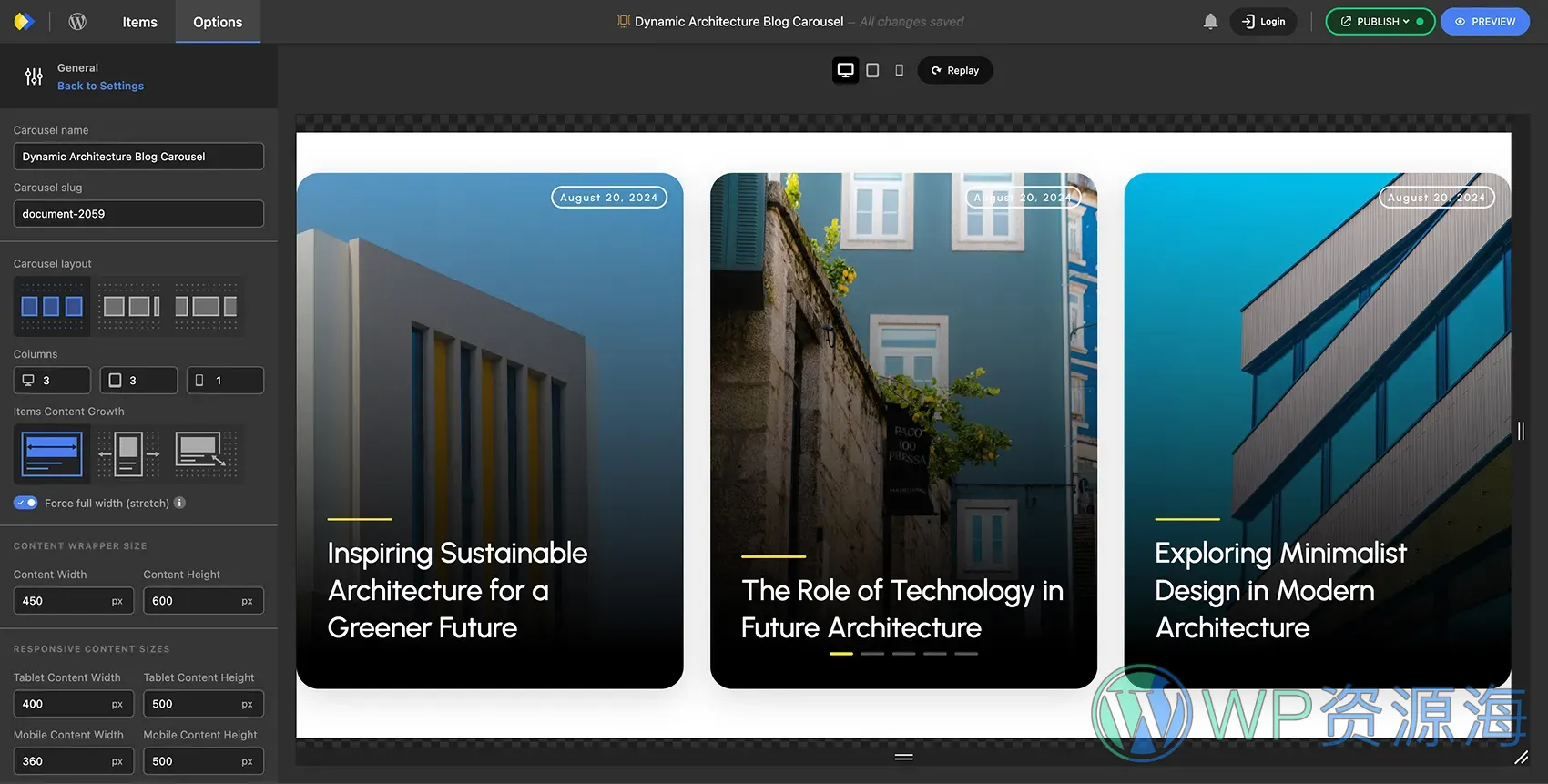
Task: Click first card's August 20, 2024 badge
Action: pos(609,198)
